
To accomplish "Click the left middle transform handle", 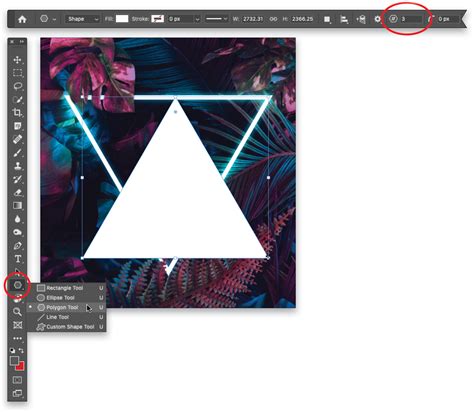I will pos(82,178).
